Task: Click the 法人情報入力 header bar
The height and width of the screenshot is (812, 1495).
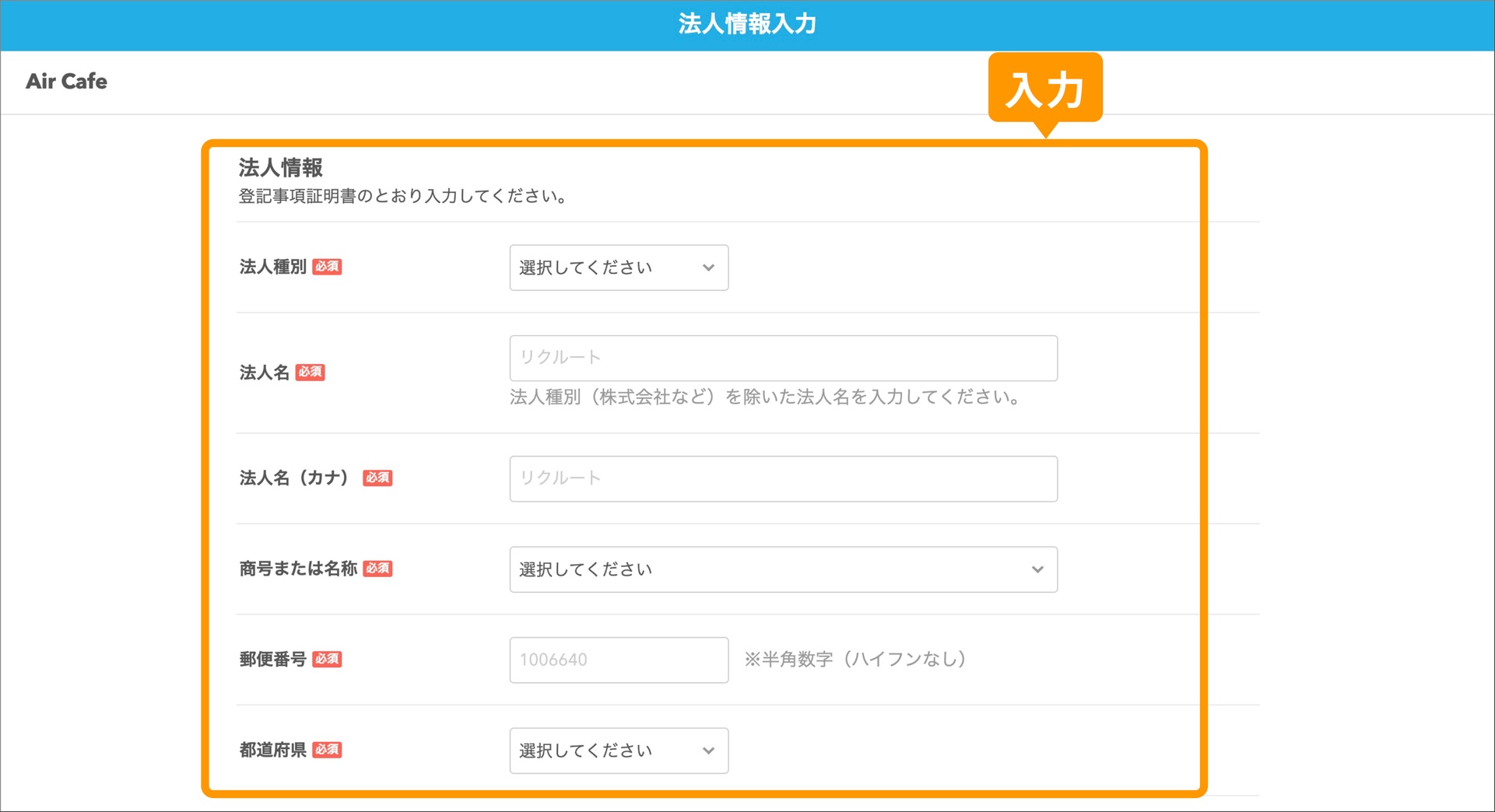Action: (x=747, y=24)
